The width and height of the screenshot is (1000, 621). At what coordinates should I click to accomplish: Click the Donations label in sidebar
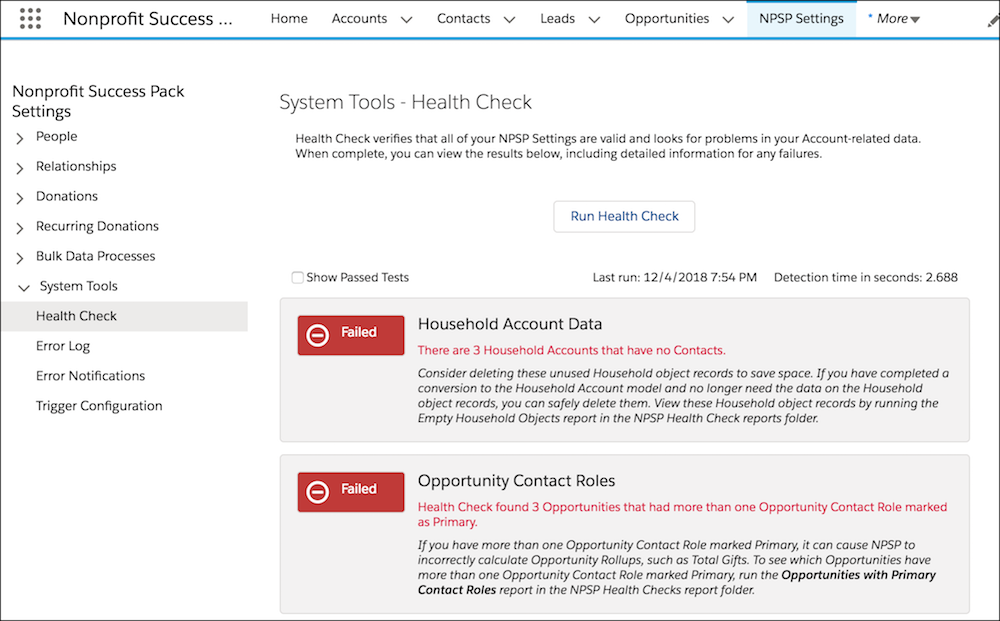click(67, 196)
